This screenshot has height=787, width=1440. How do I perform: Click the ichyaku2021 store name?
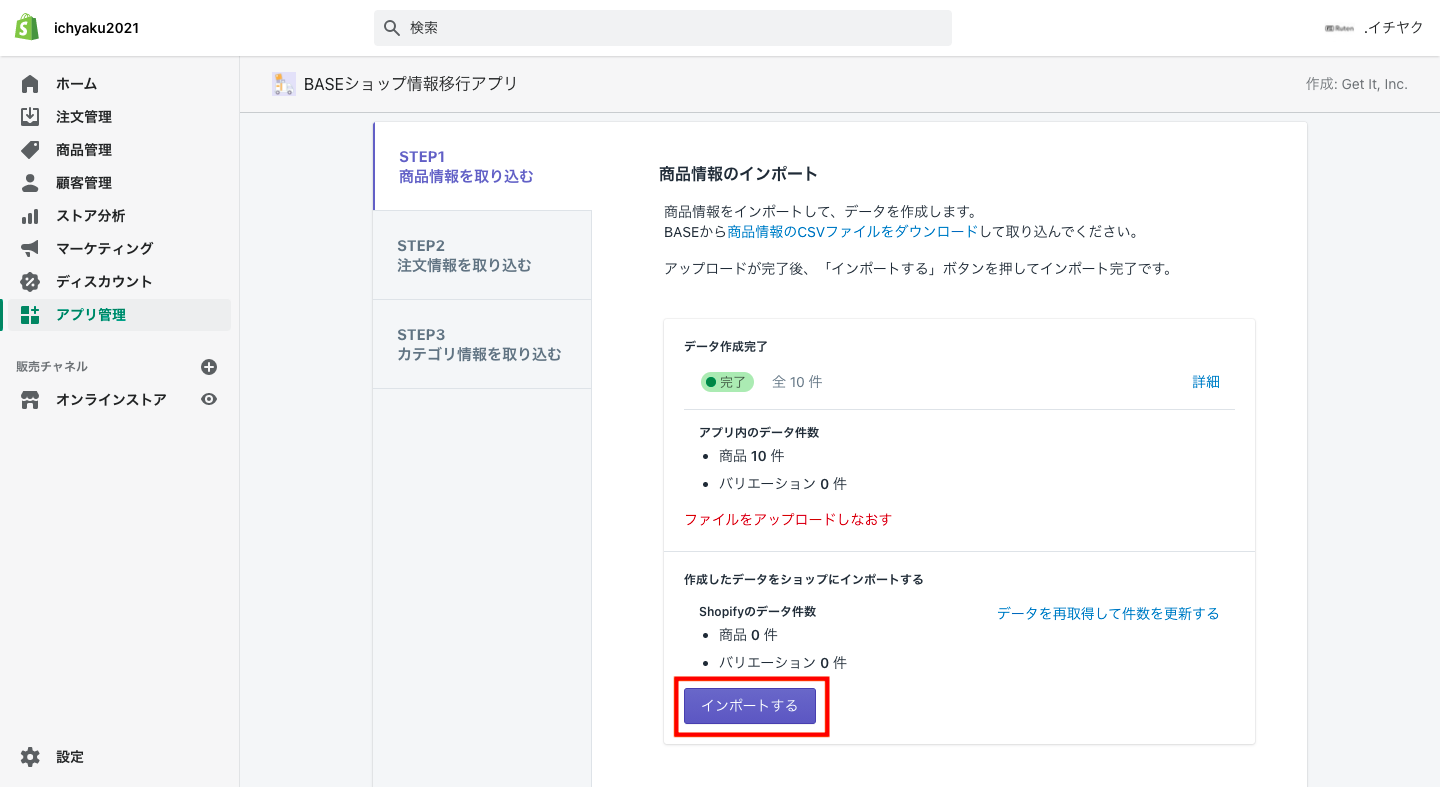tap(97, 28)
